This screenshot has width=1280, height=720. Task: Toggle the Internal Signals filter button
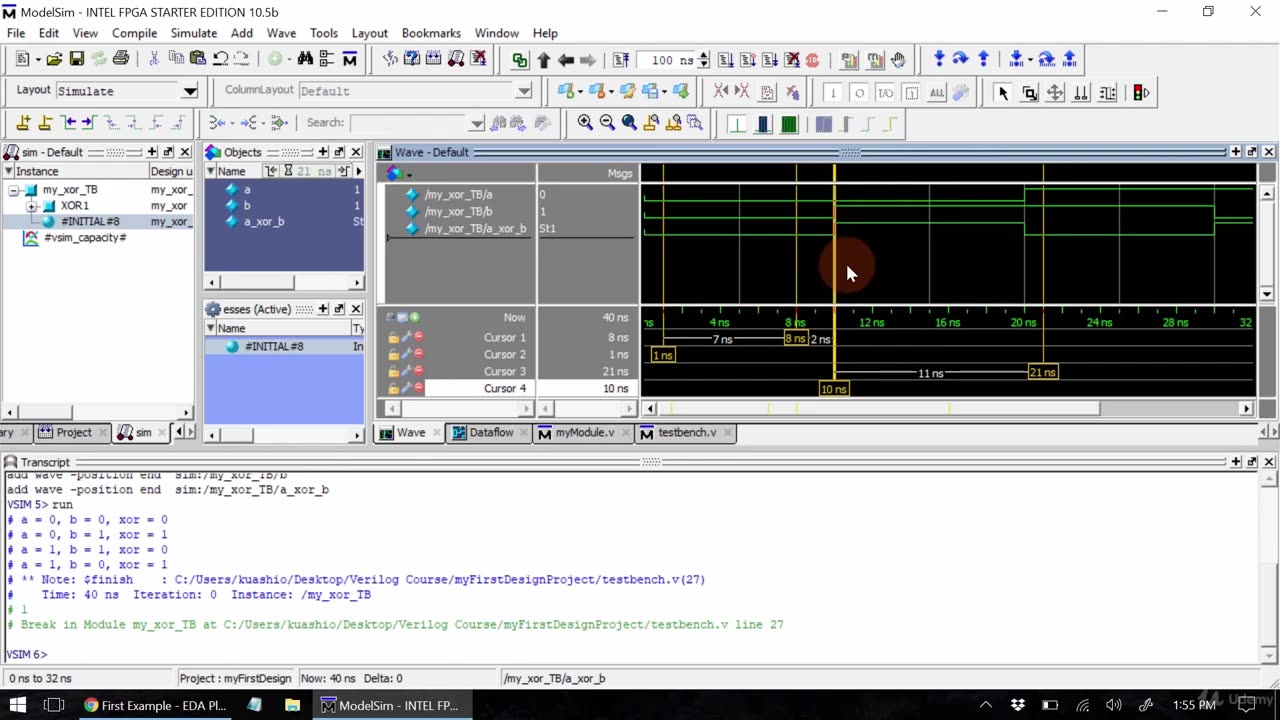click(x=911, y=93)
